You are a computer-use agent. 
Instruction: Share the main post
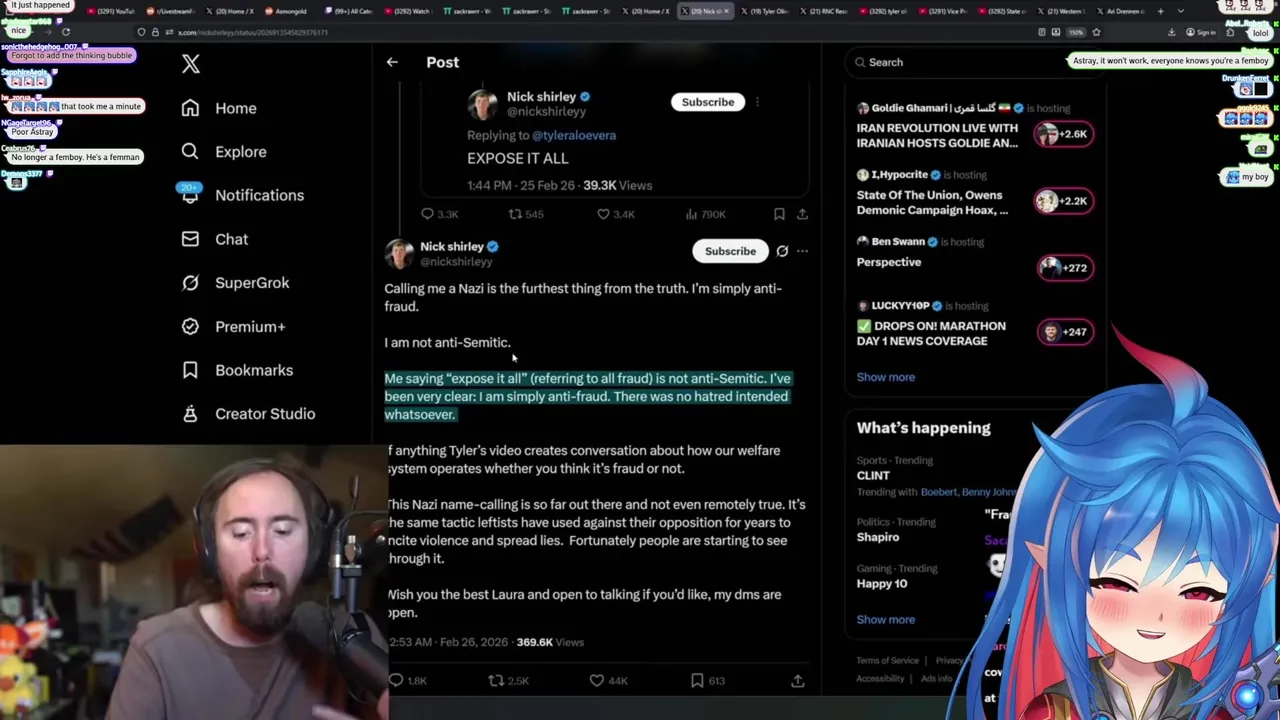point(798,681)
